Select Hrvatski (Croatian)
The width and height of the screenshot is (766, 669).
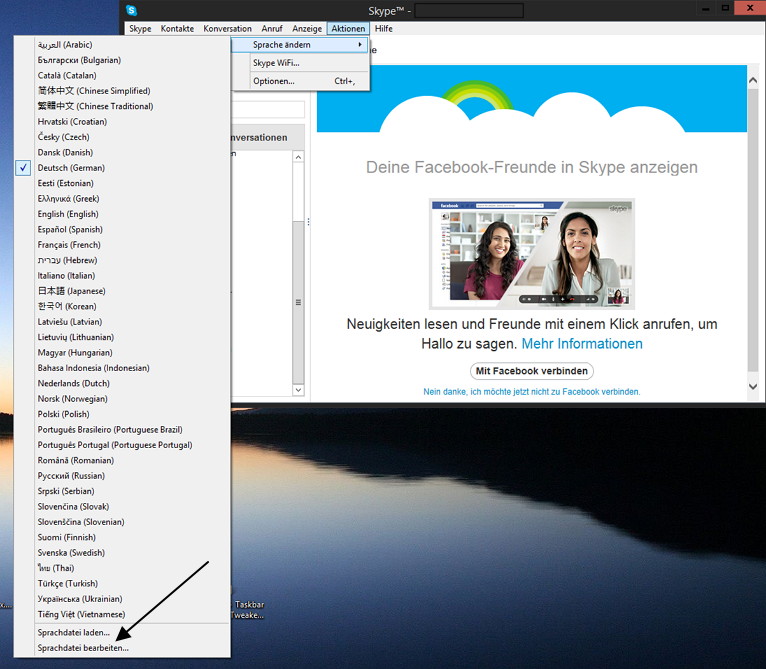[x=122, y=122]
